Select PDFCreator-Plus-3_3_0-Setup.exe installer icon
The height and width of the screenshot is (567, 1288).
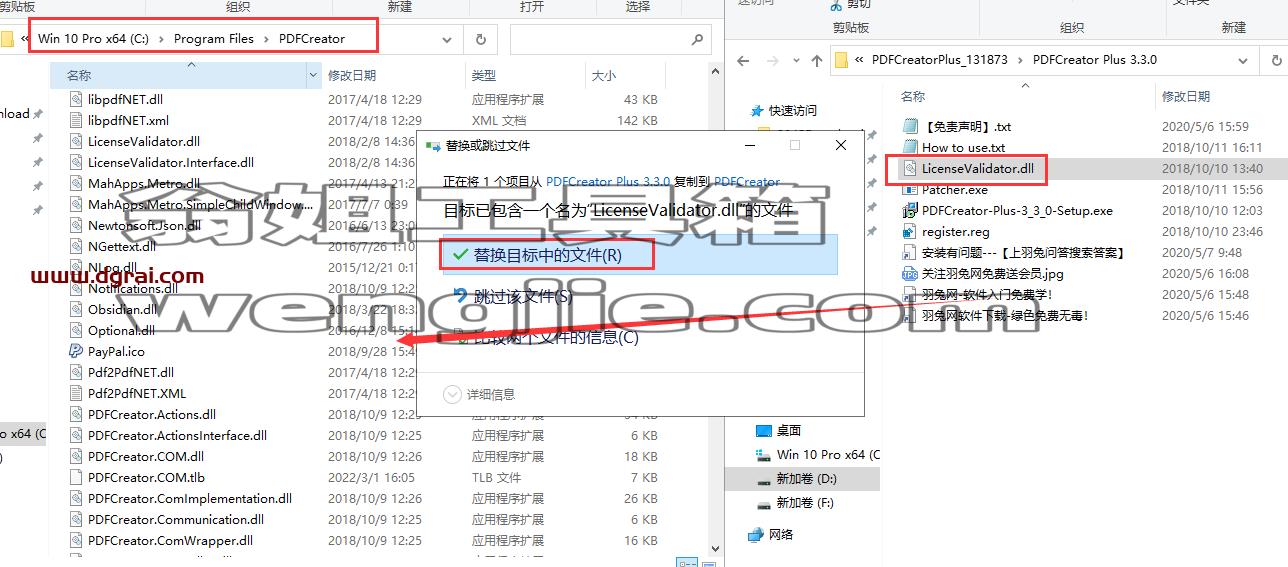(910, 211)
